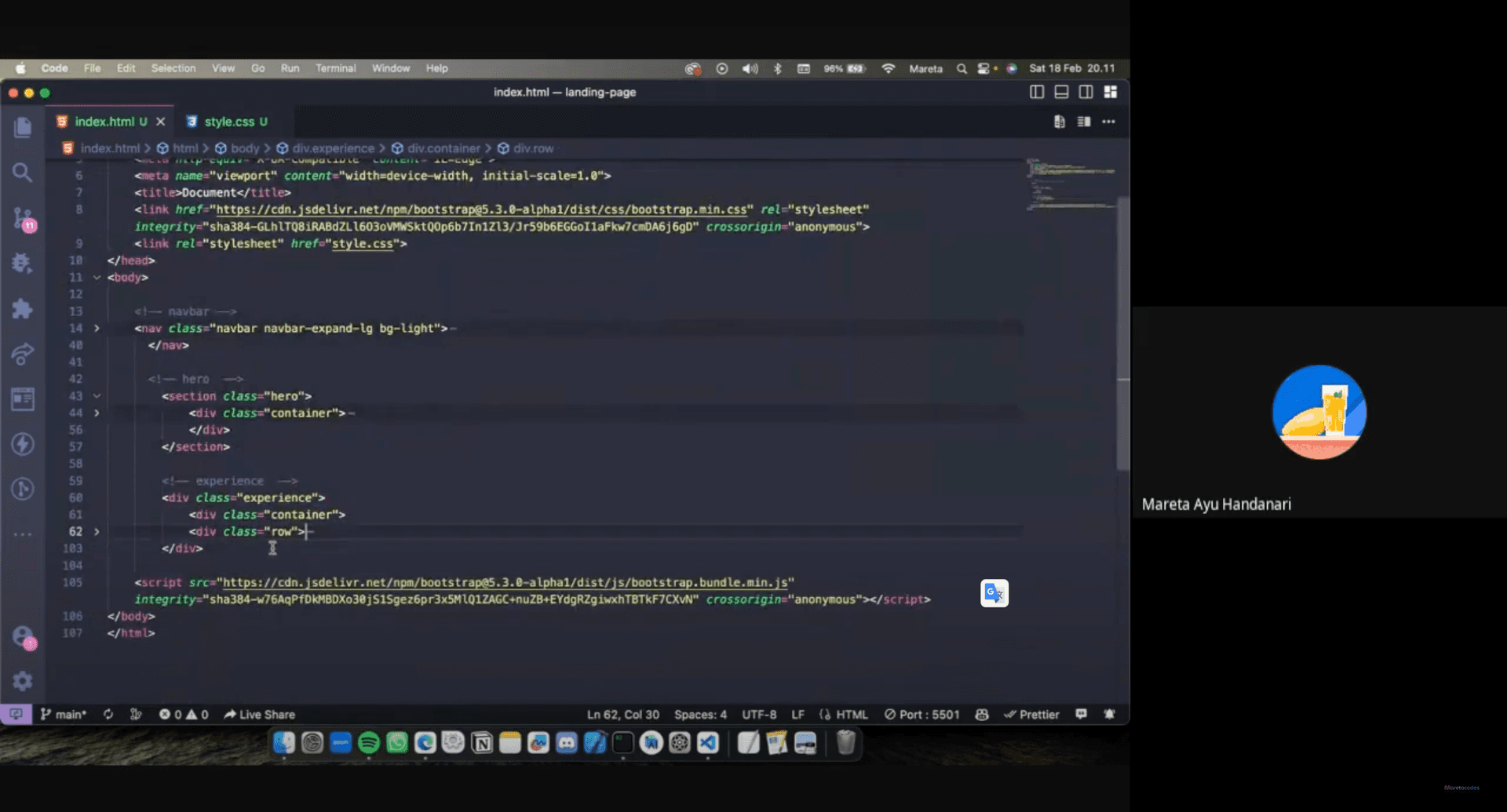Viewport: 1507px width, 812px height.
Task: Follow the style.css href link
Action: [362, 244]
